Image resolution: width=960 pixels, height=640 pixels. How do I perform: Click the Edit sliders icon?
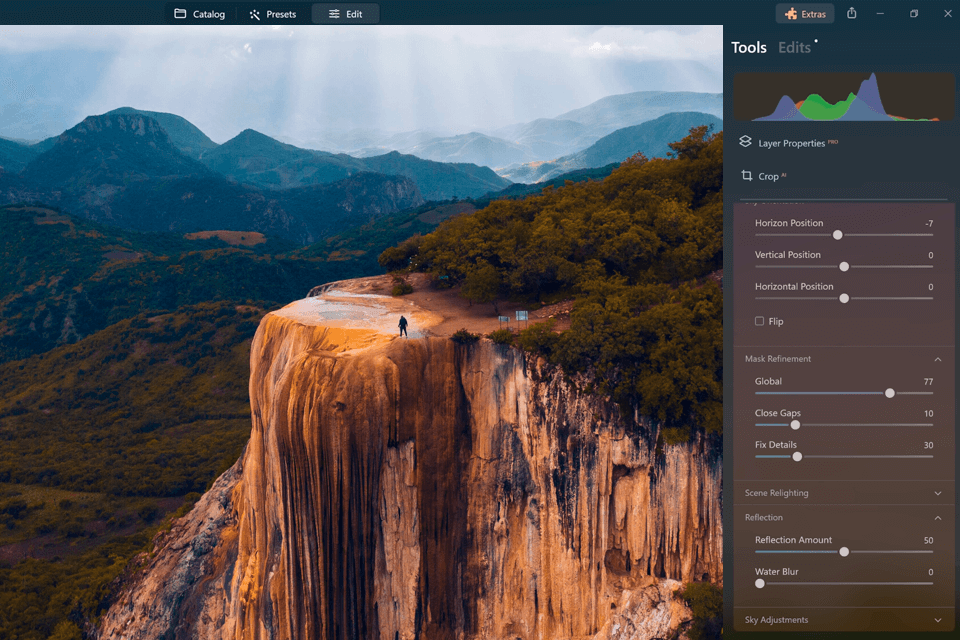334,13
